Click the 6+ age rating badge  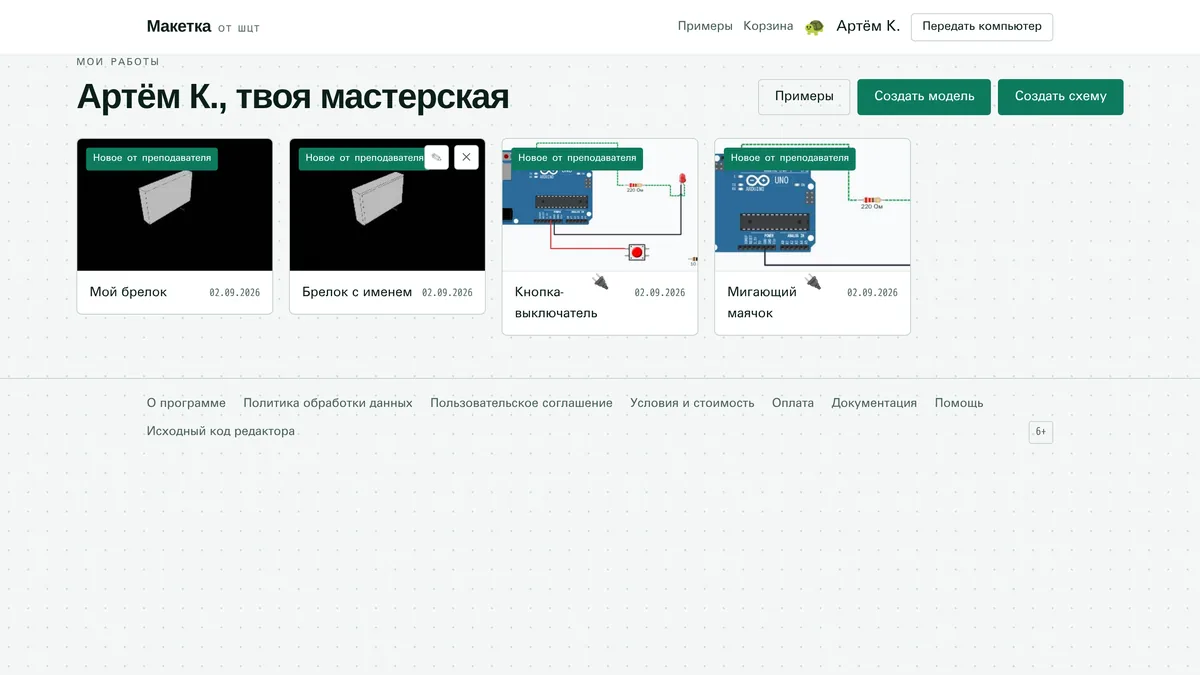click(x=1041, y=432)
